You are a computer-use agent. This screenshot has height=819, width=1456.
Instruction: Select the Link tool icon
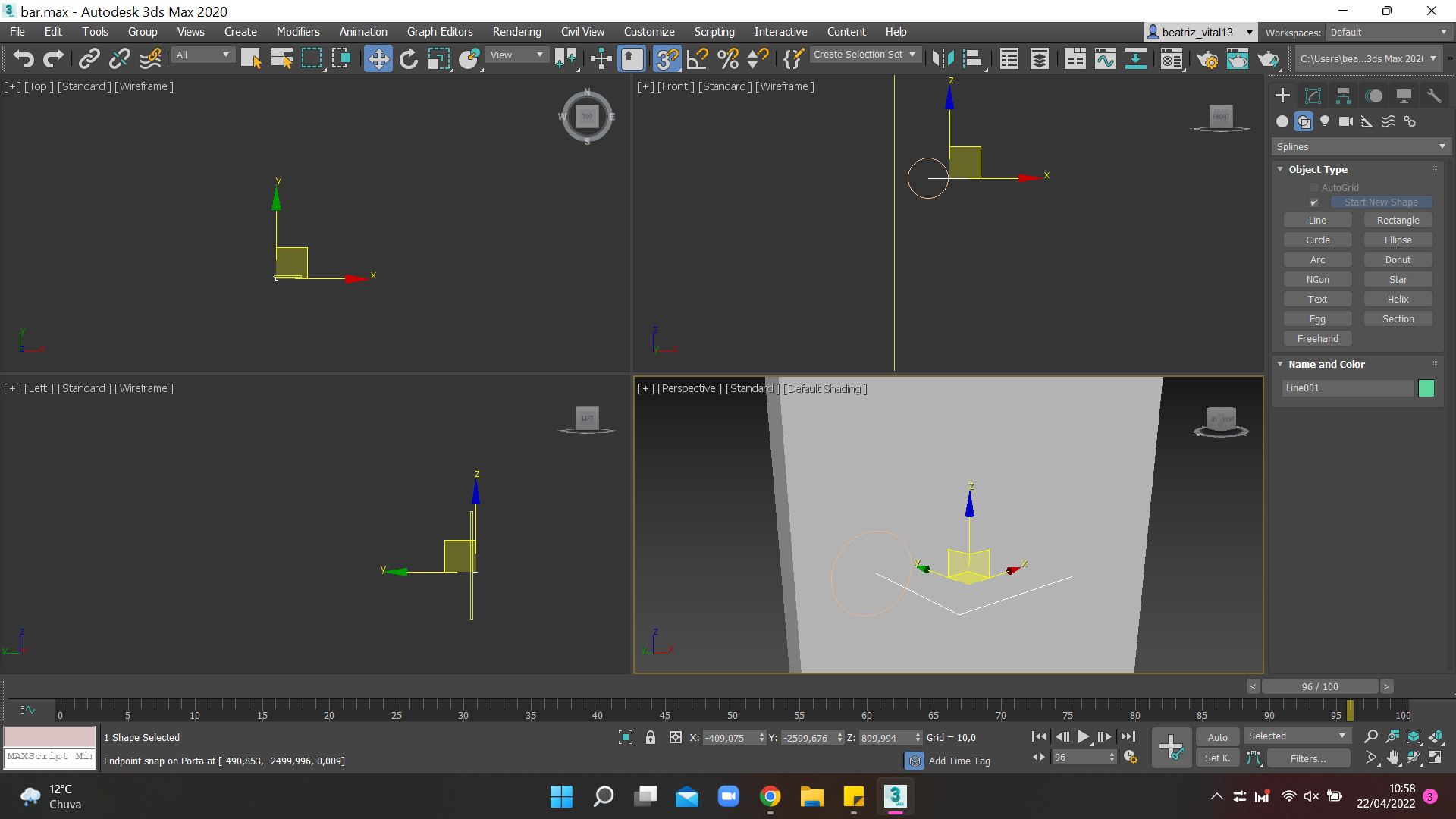point(89,58)
